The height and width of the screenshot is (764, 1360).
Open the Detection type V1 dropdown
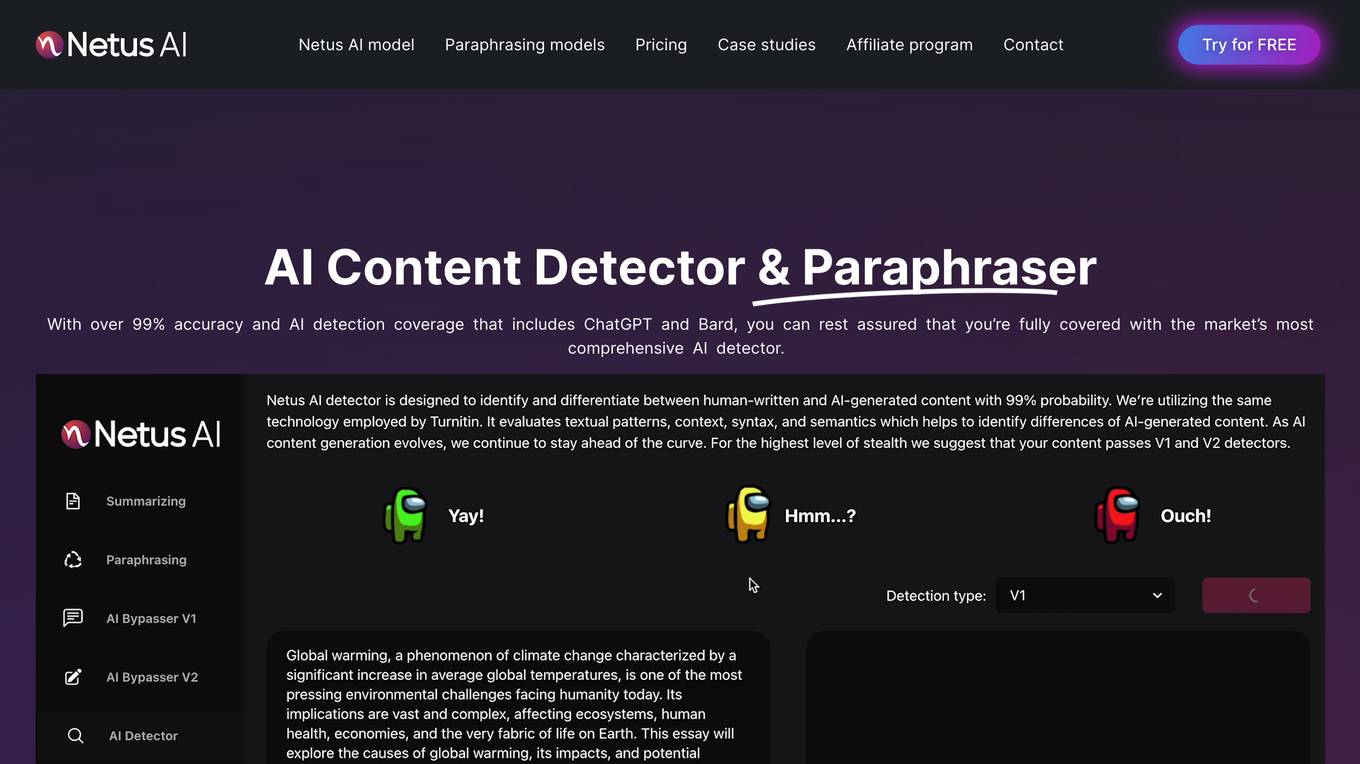tap(1085, 595)
